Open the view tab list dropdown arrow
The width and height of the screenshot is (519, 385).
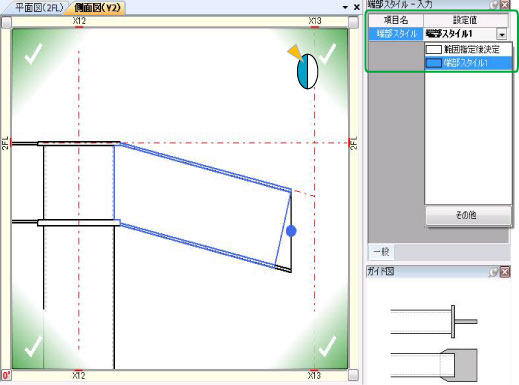(345, 7)
